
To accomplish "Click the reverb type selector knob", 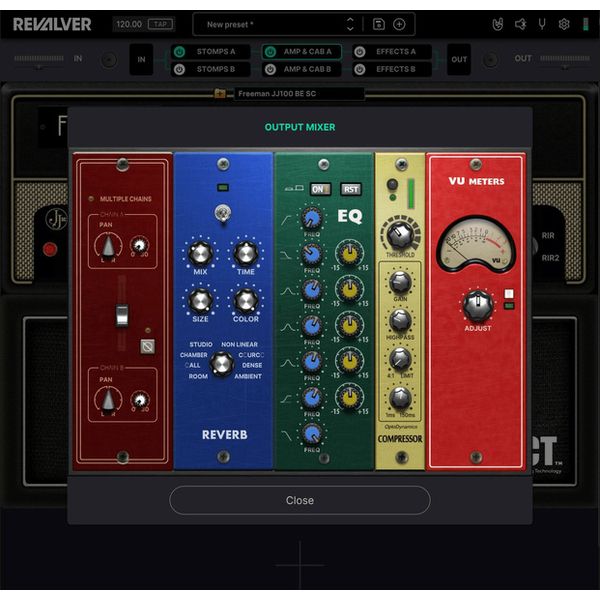I will point(222,363).
